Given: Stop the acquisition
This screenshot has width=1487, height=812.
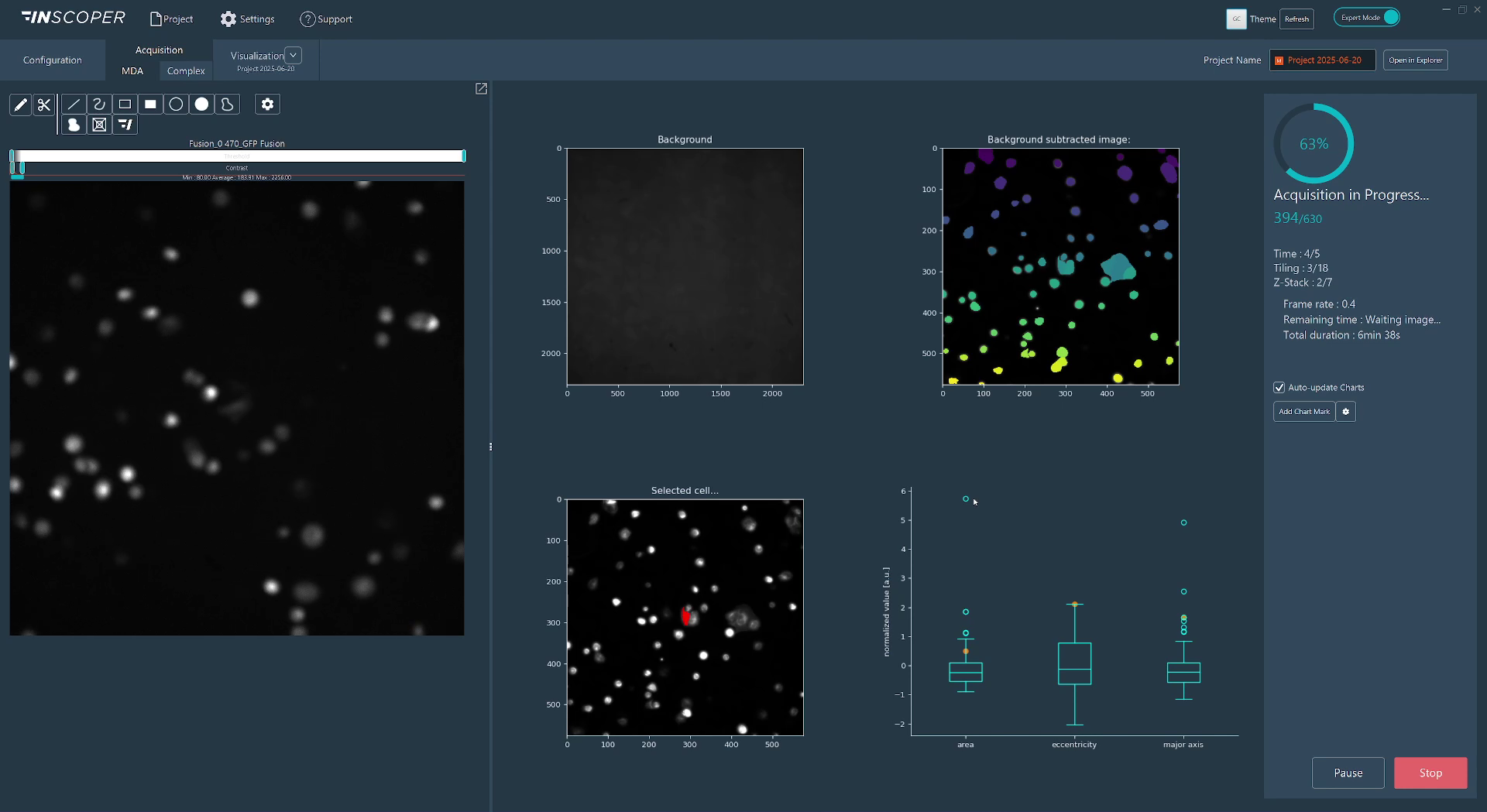Looking at the screenshot, I should (1430, 773).
